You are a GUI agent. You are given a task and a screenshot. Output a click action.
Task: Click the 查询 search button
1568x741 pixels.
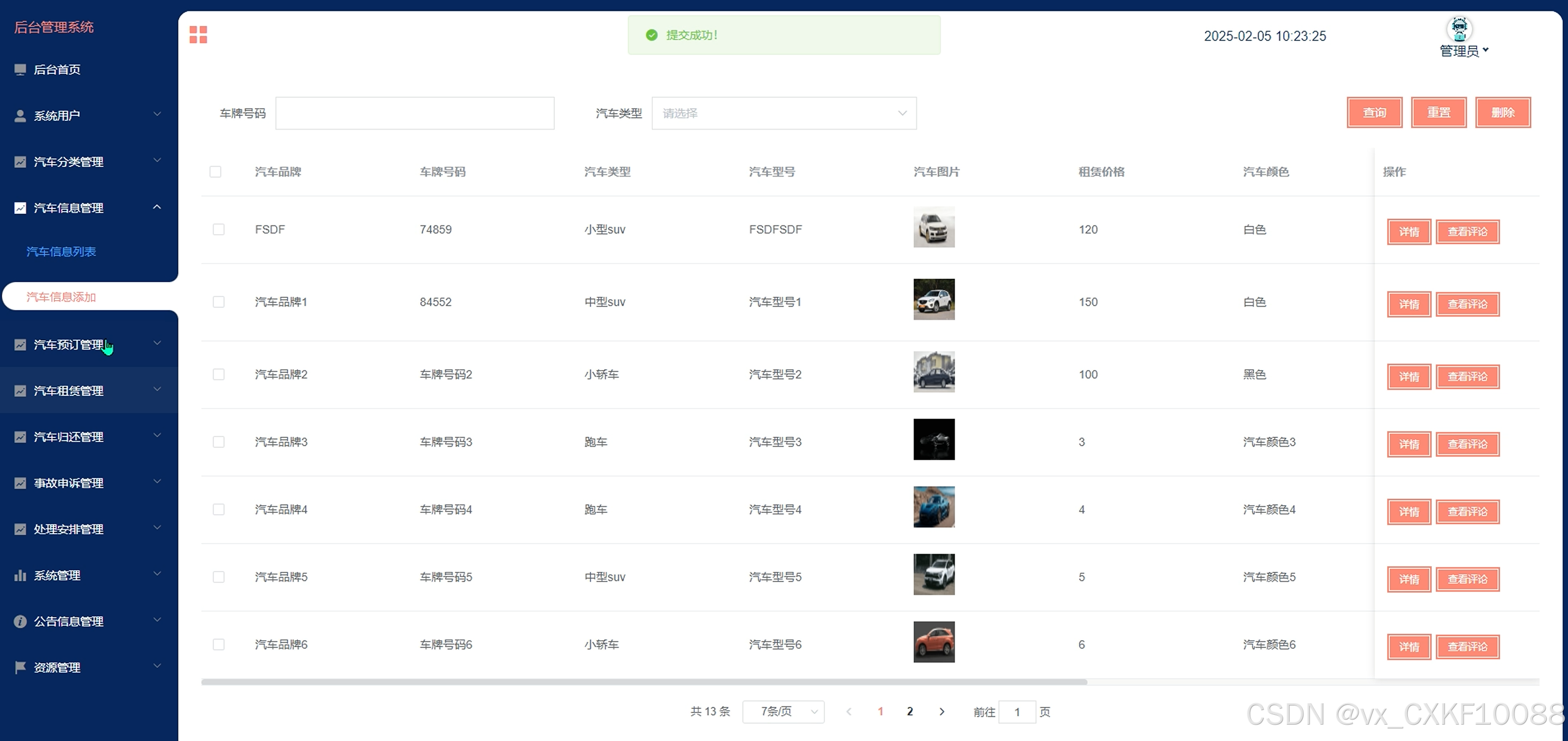1374,113
